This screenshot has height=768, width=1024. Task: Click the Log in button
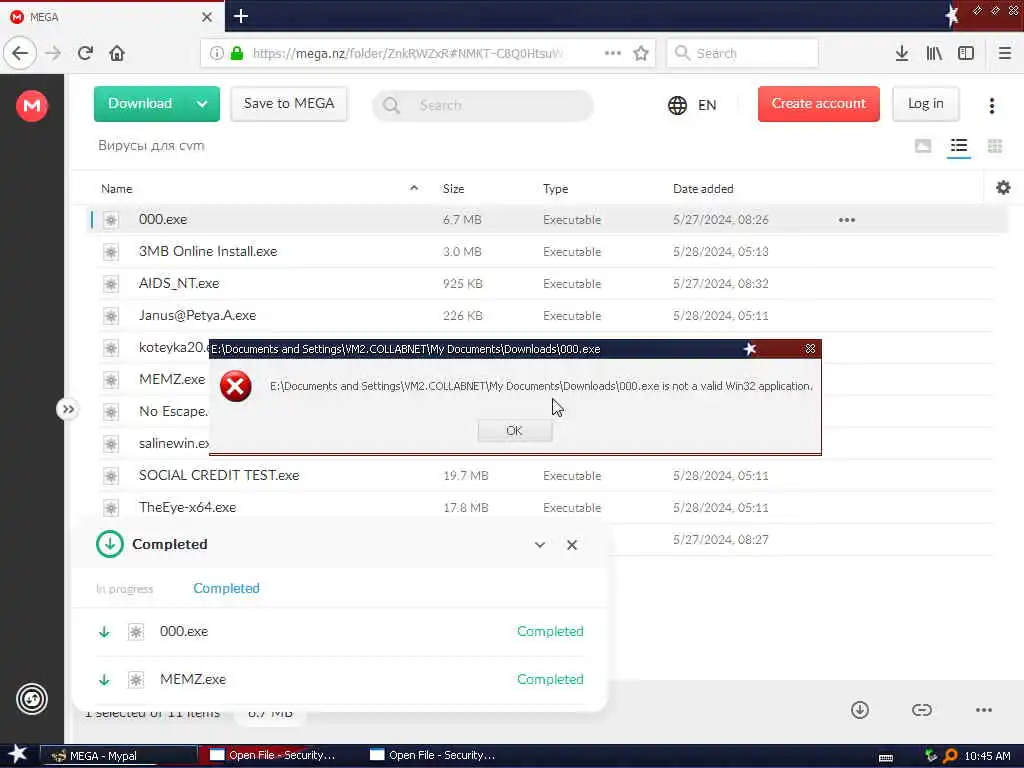pyautogui.click(x=925, y=104)
